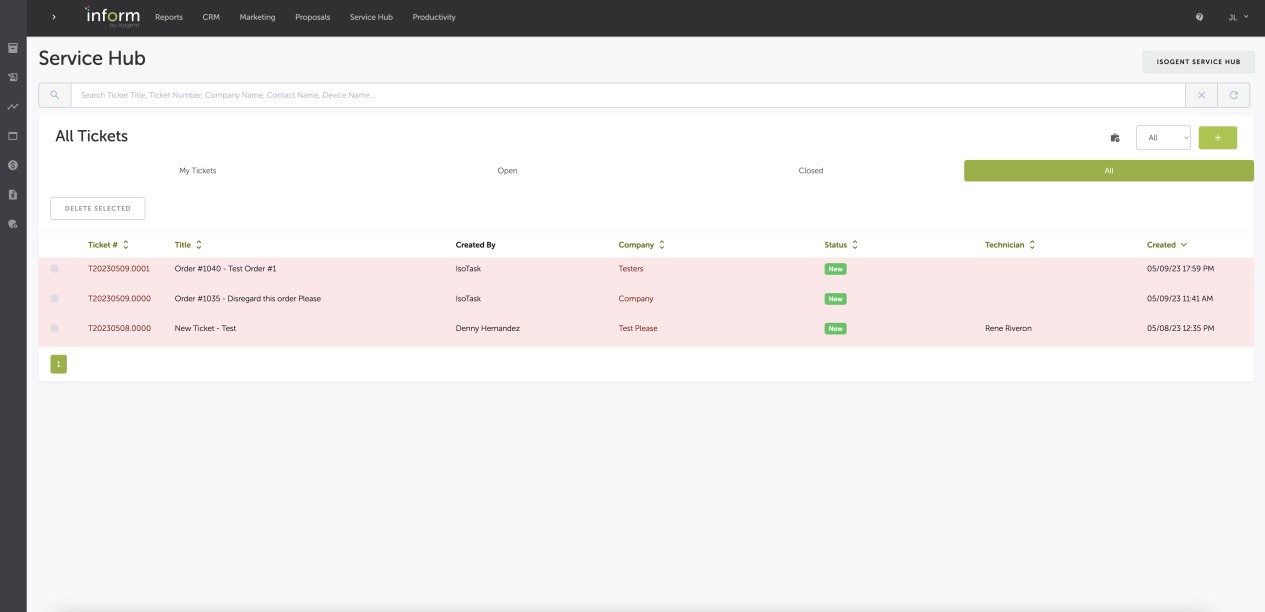Expand the sidebar with the chevron arrow
1265x612 pixels.
click(54, 17)
